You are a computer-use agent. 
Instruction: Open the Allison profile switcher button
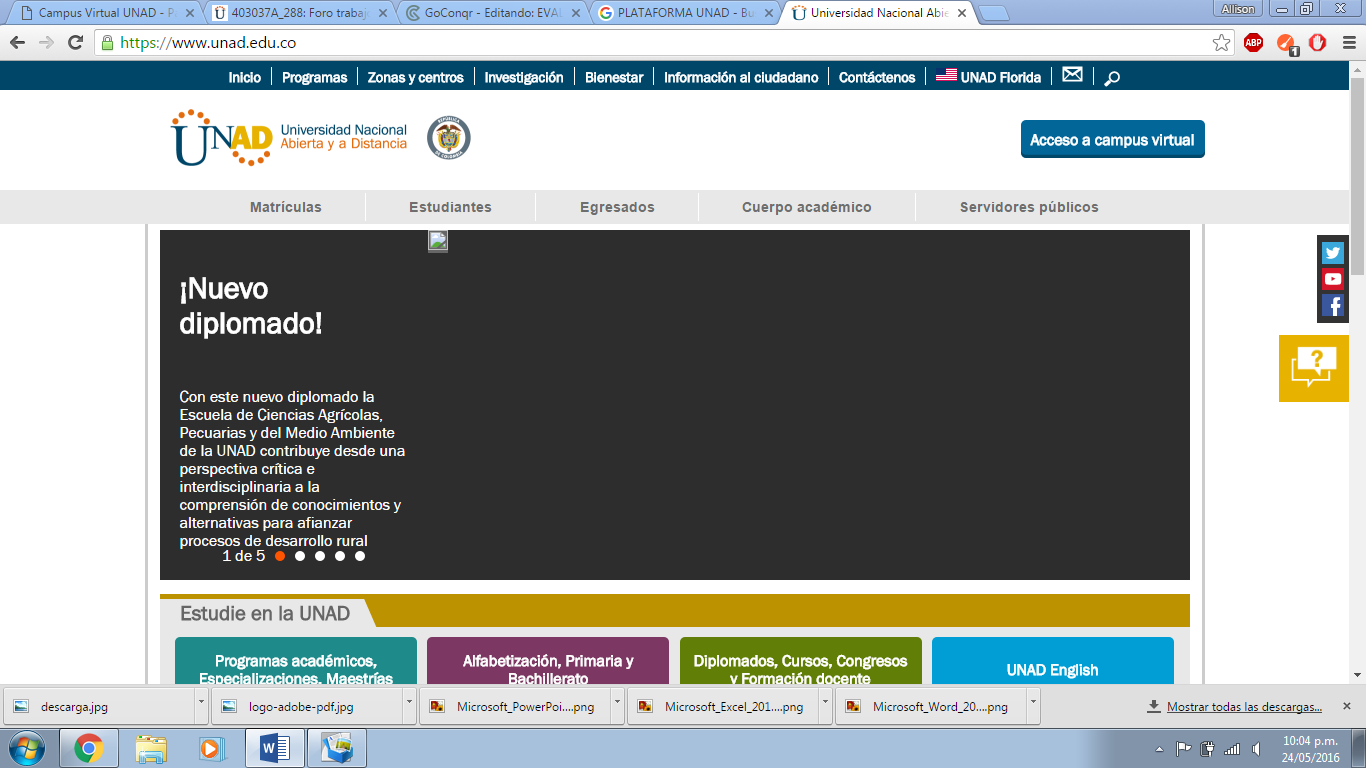click(x=1238, y=9)
